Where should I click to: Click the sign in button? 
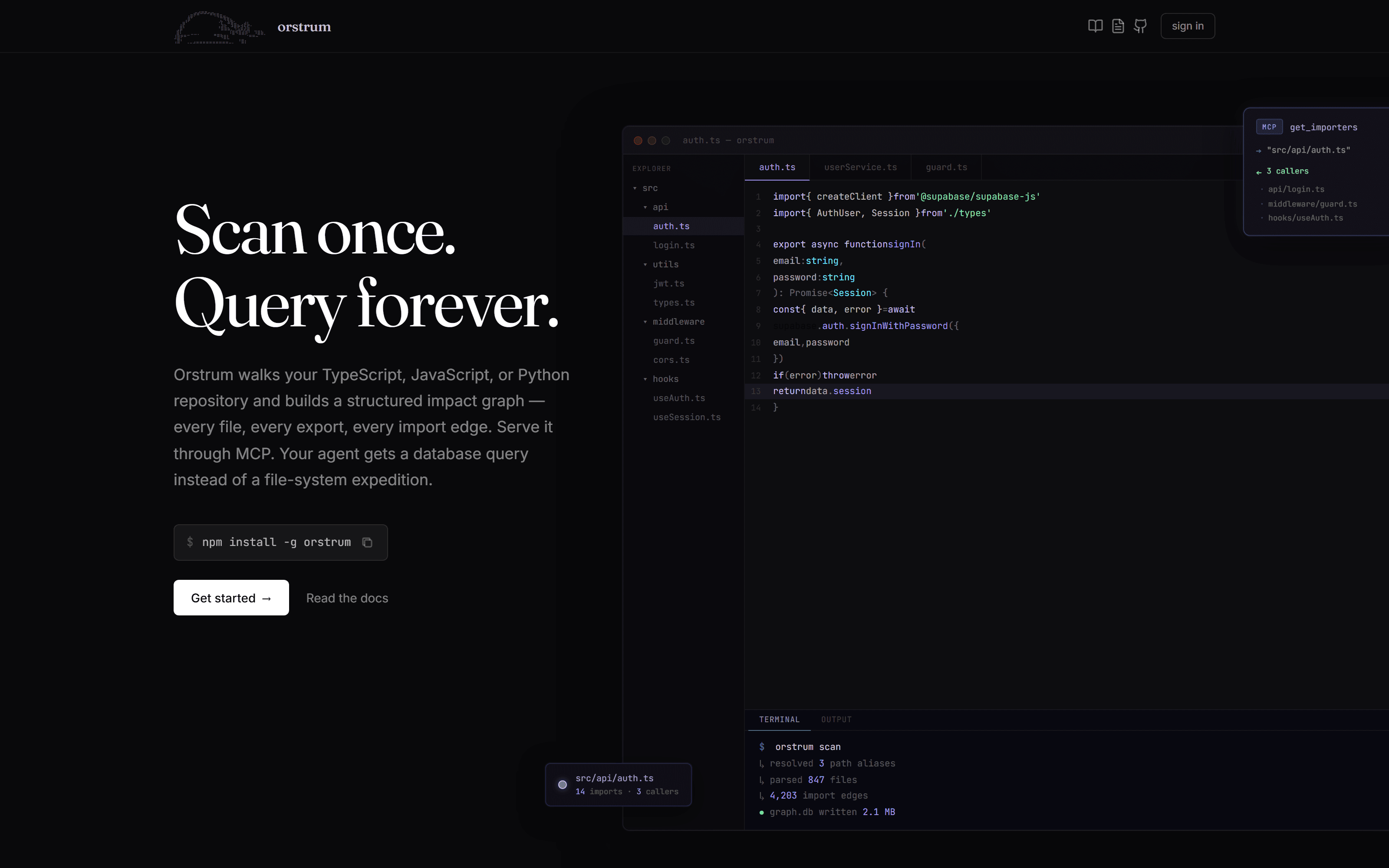coord(1188,26)
